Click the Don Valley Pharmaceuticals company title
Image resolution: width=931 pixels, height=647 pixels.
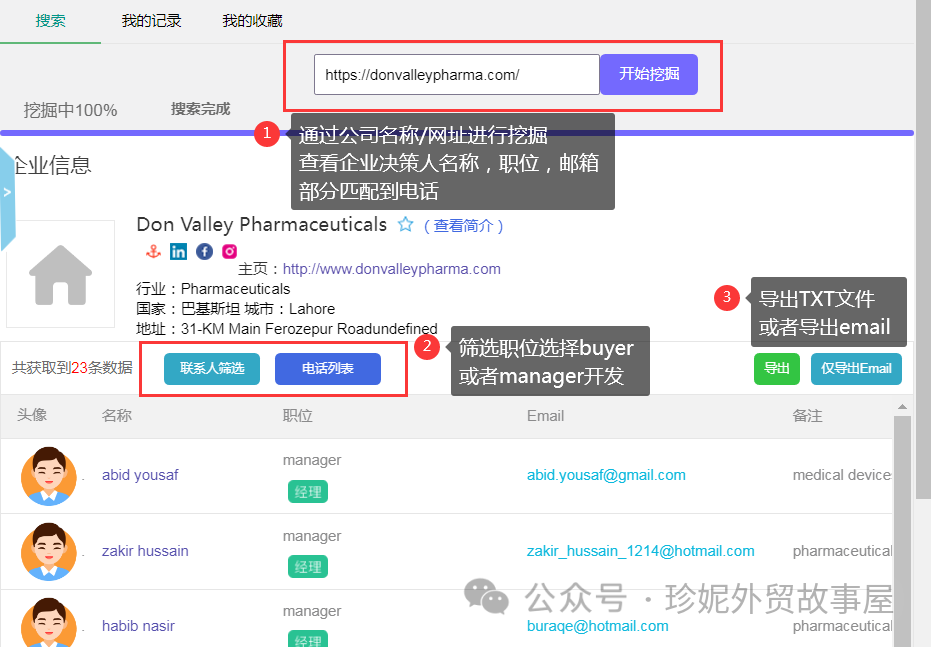261,224
